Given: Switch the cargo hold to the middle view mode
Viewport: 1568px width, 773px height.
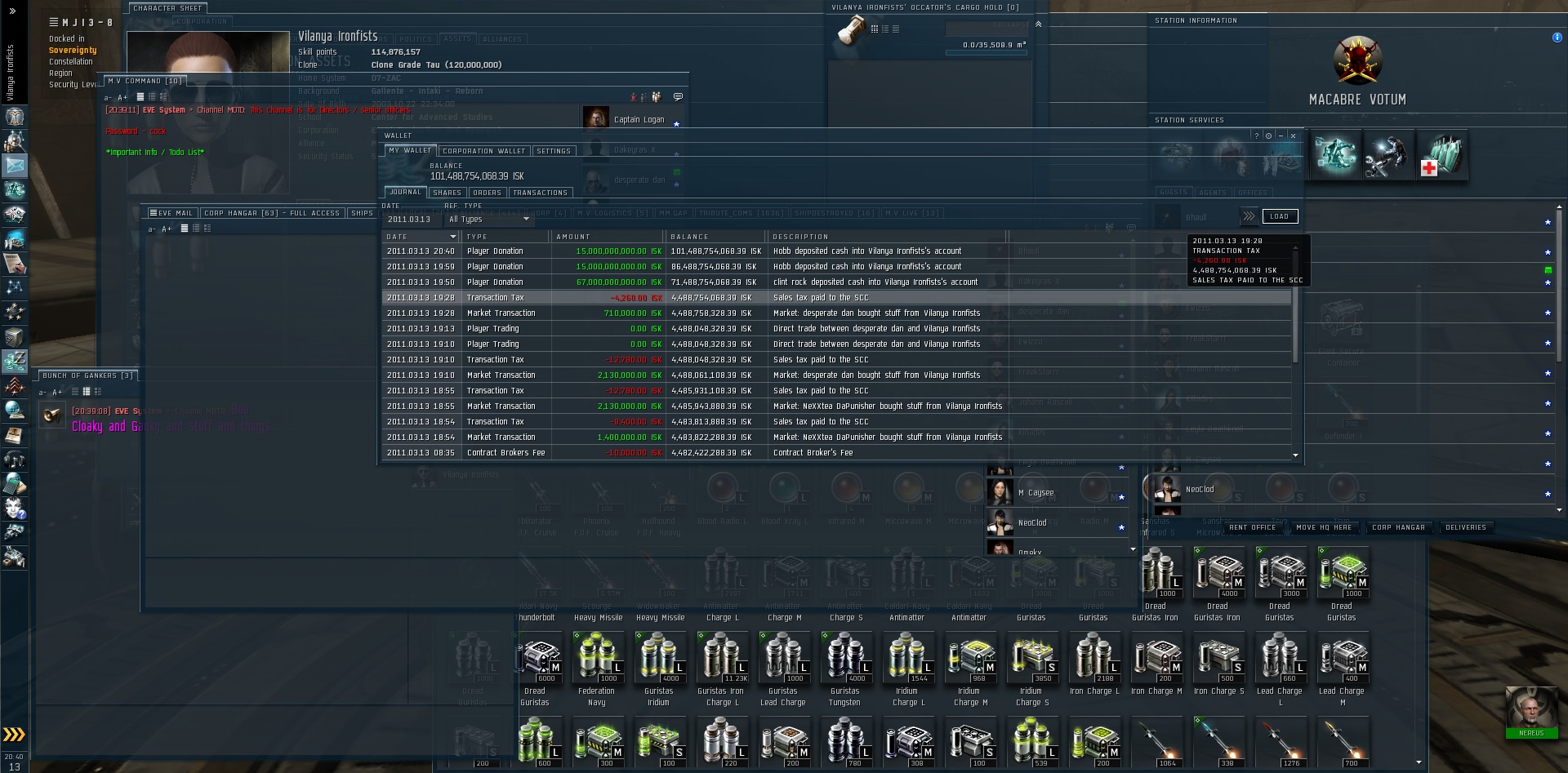Looking at the screenshot, I should point(885,29).
